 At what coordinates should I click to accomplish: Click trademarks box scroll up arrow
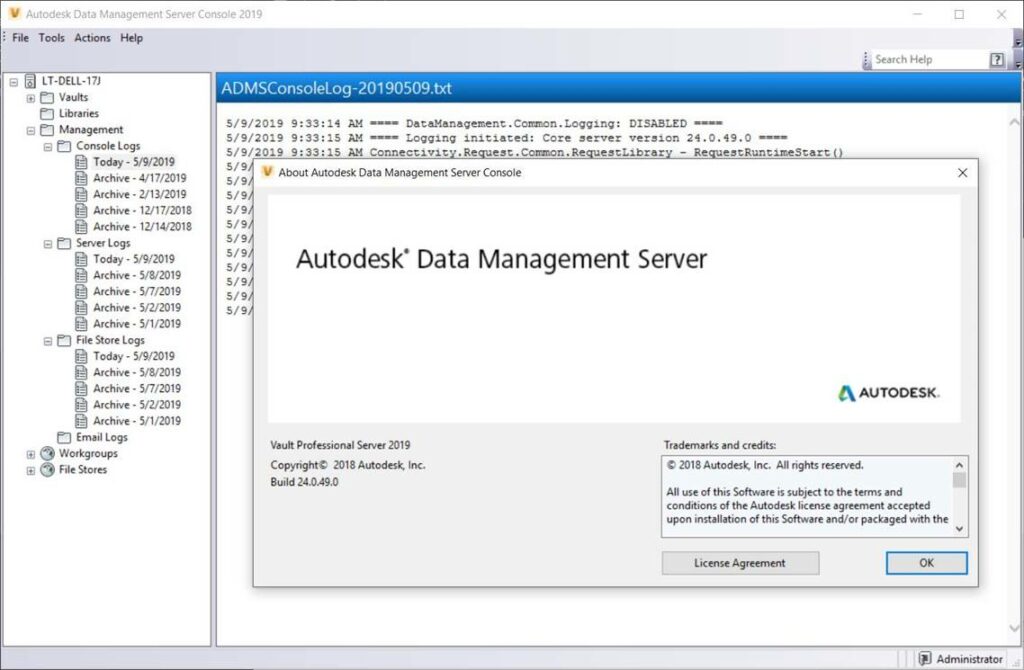click(959, 465)
